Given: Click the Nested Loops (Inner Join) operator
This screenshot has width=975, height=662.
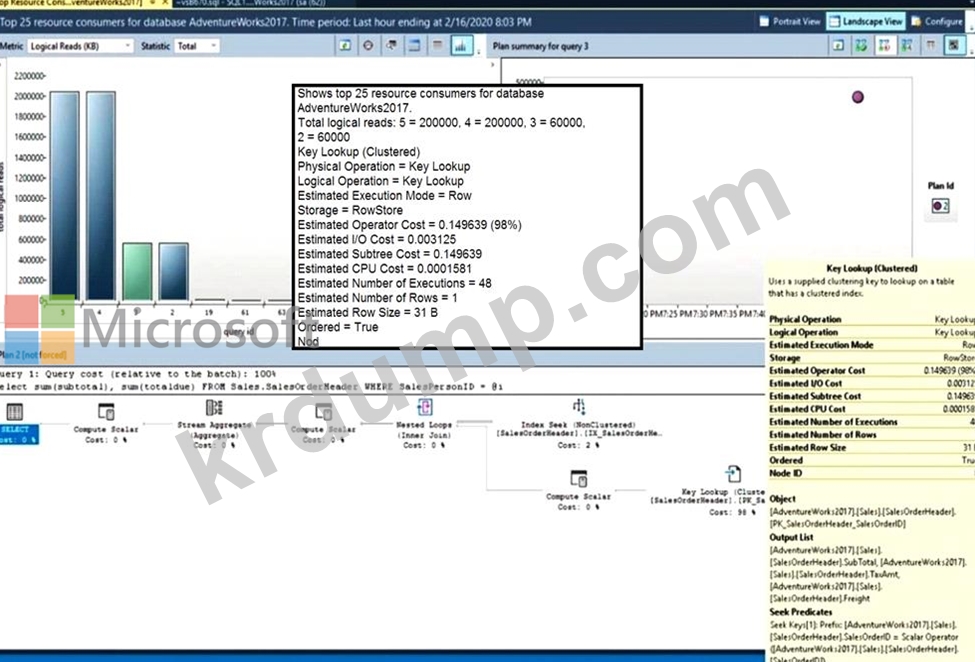Looking at the screenshot, I should (x=424, y=407).
